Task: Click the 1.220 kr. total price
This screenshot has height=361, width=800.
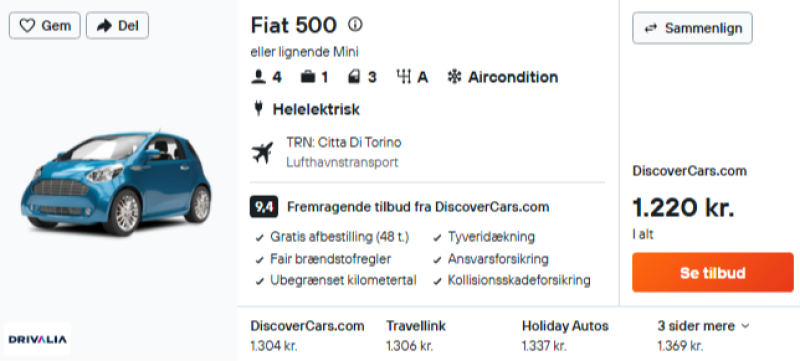Action: (x=683, y=208)
